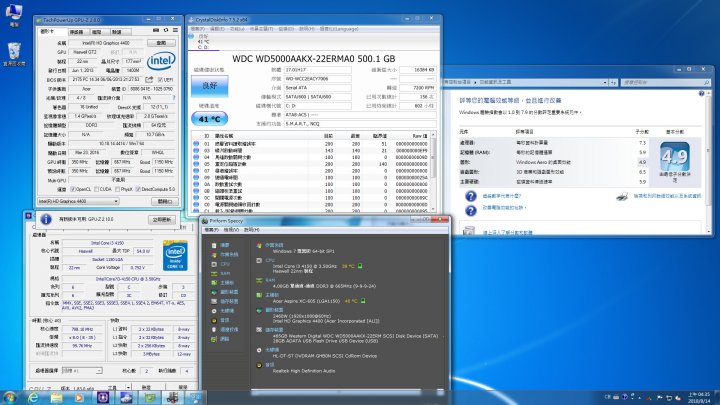This screenshot has width=720, height=405.
Task: Select Optical Drives in the Speccy sidebar
Action: [223, 311]
